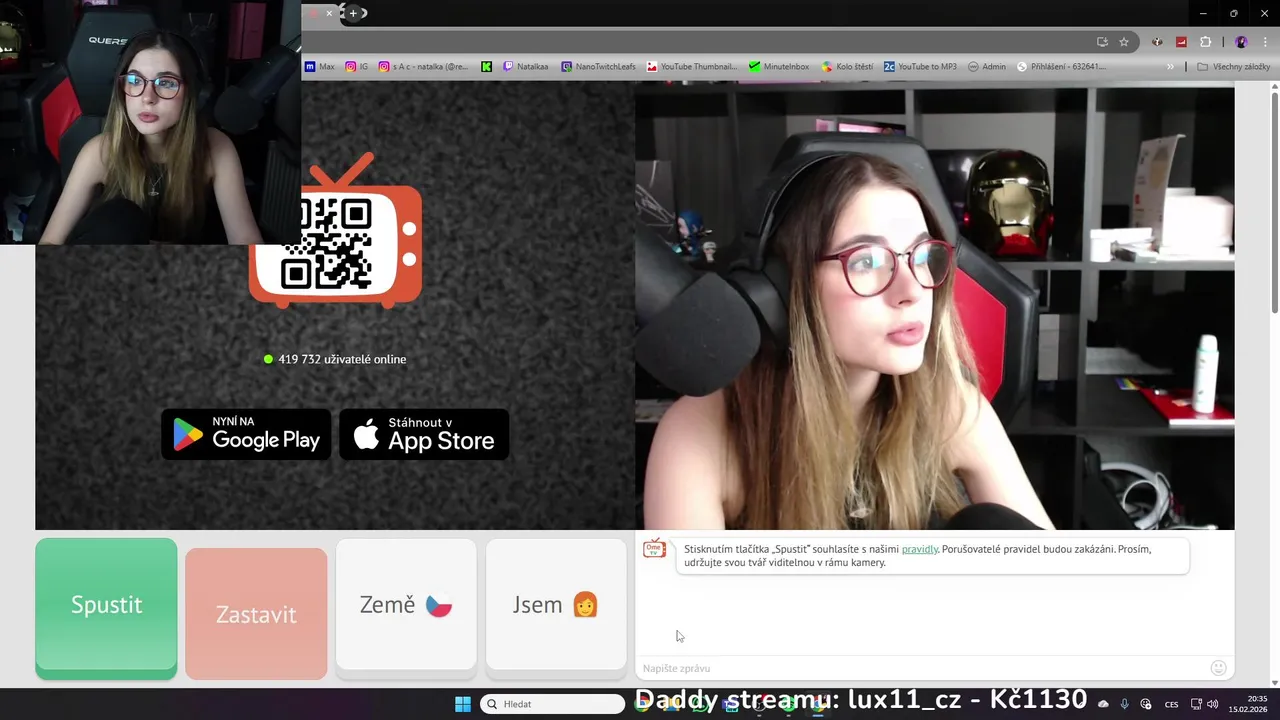
Task: Open the NanoTwitchLeafs bookmark
Action: pyautogui.click(x=598, y=67)
